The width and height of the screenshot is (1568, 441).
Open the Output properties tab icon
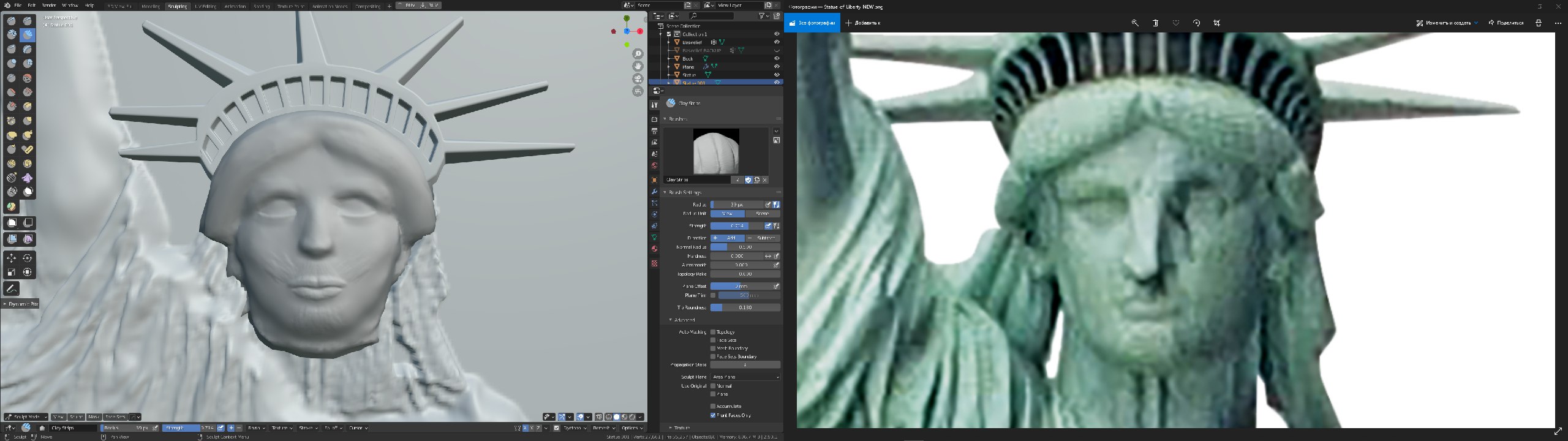tap(654, 131)
